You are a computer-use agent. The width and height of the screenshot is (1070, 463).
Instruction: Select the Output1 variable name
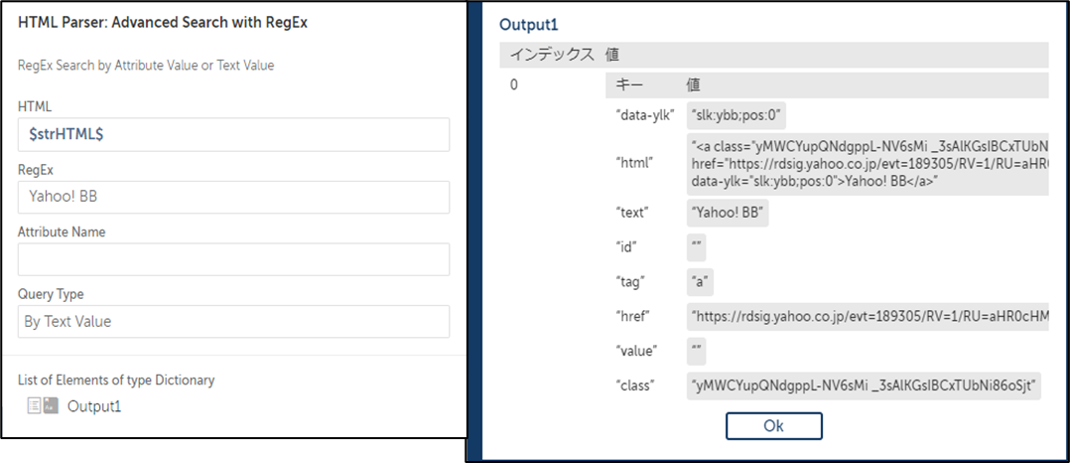point(94,406)
